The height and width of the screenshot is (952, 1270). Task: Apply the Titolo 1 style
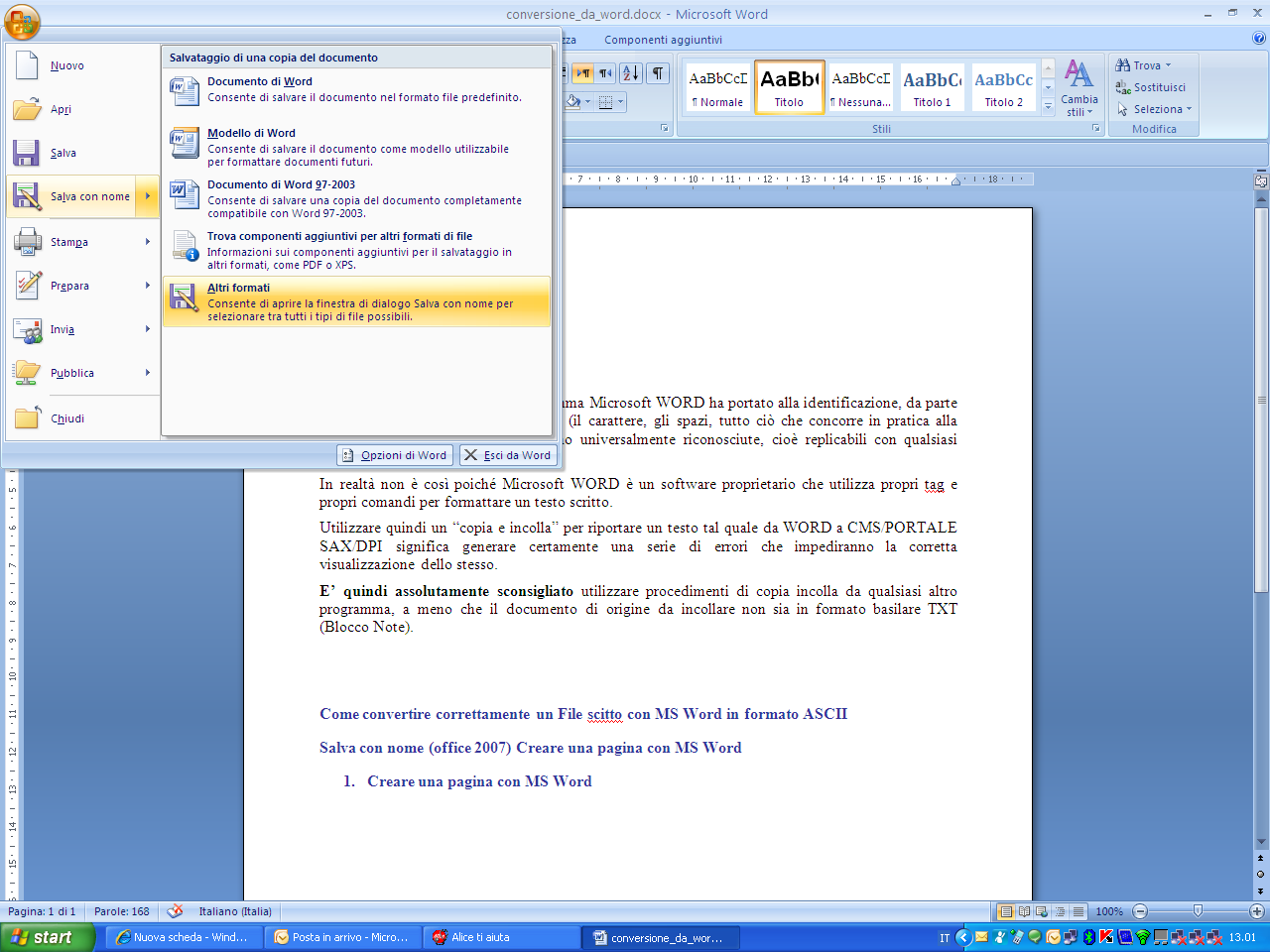932,87
